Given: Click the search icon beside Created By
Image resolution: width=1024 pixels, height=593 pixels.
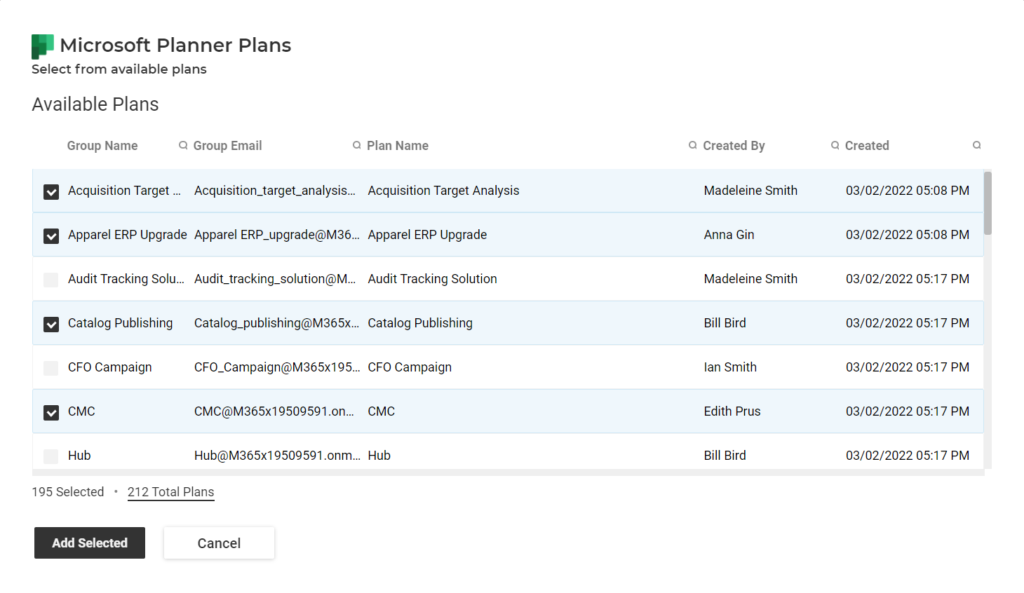Looking at the screenshot, I should click(691, 145).
